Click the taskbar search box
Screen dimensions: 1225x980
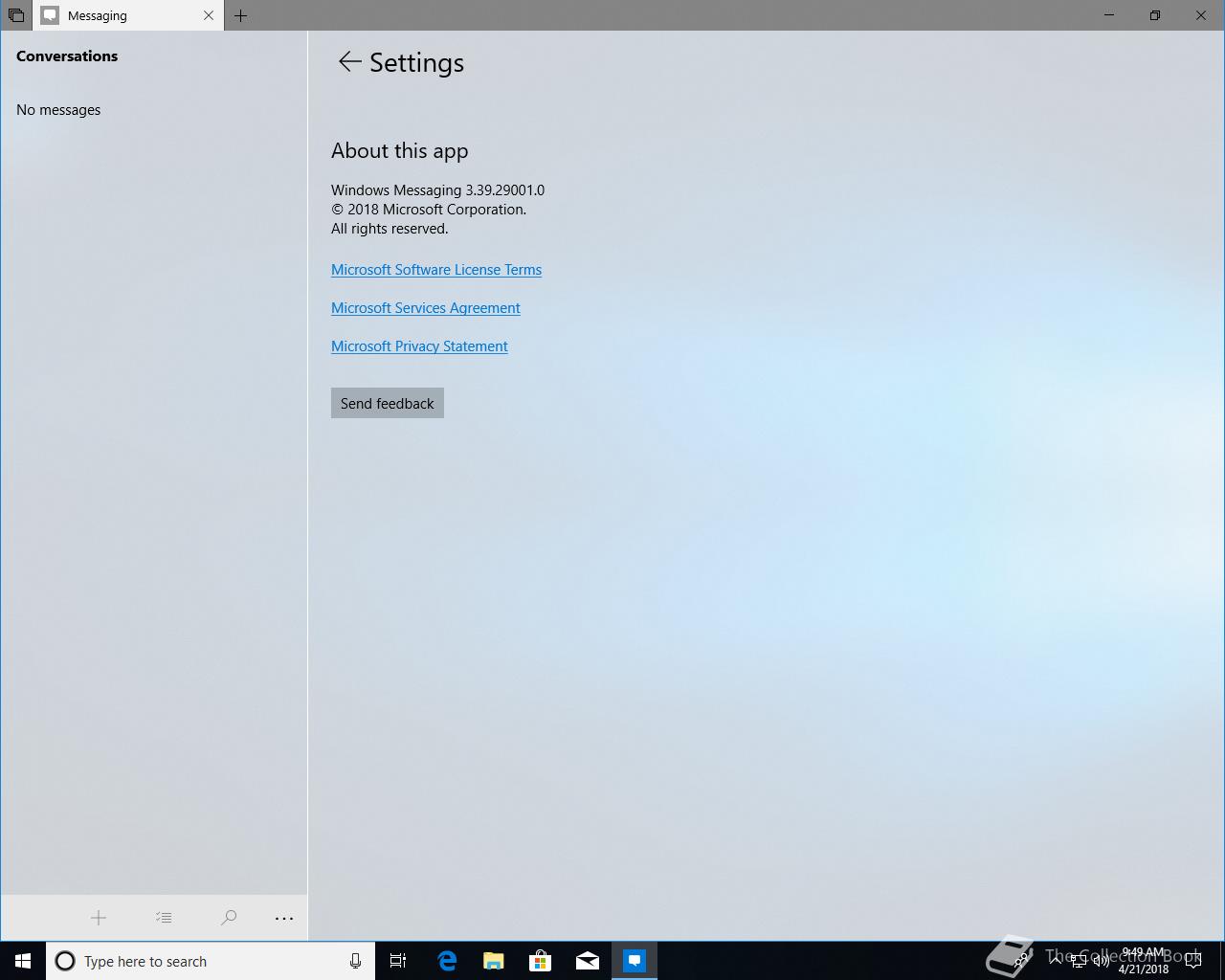click(211, 961)
